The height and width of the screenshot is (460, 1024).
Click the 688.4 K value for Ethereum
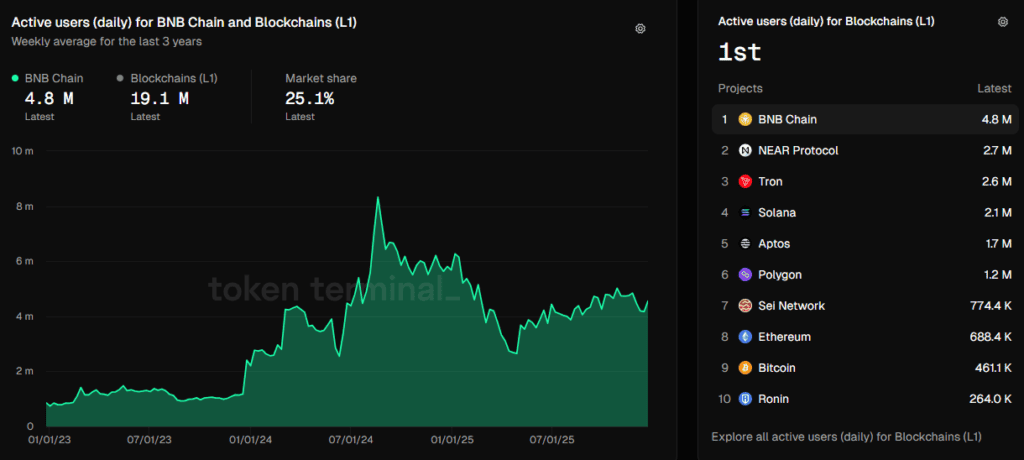pos(991,337)
